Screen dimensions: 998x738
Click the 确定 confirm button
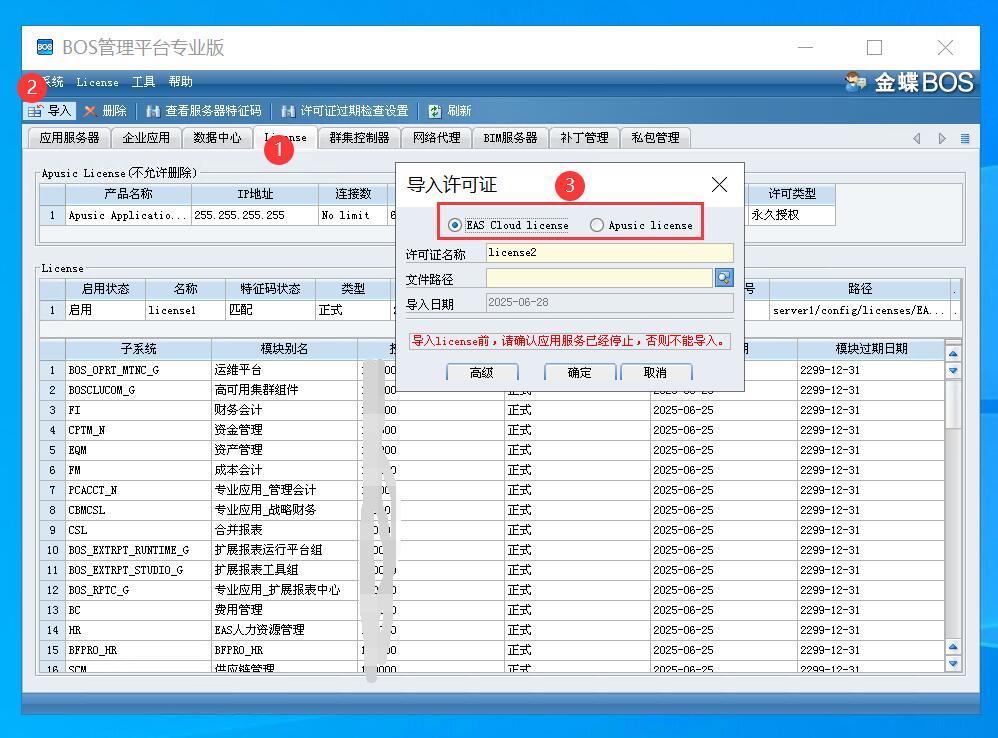pos(579,373)
